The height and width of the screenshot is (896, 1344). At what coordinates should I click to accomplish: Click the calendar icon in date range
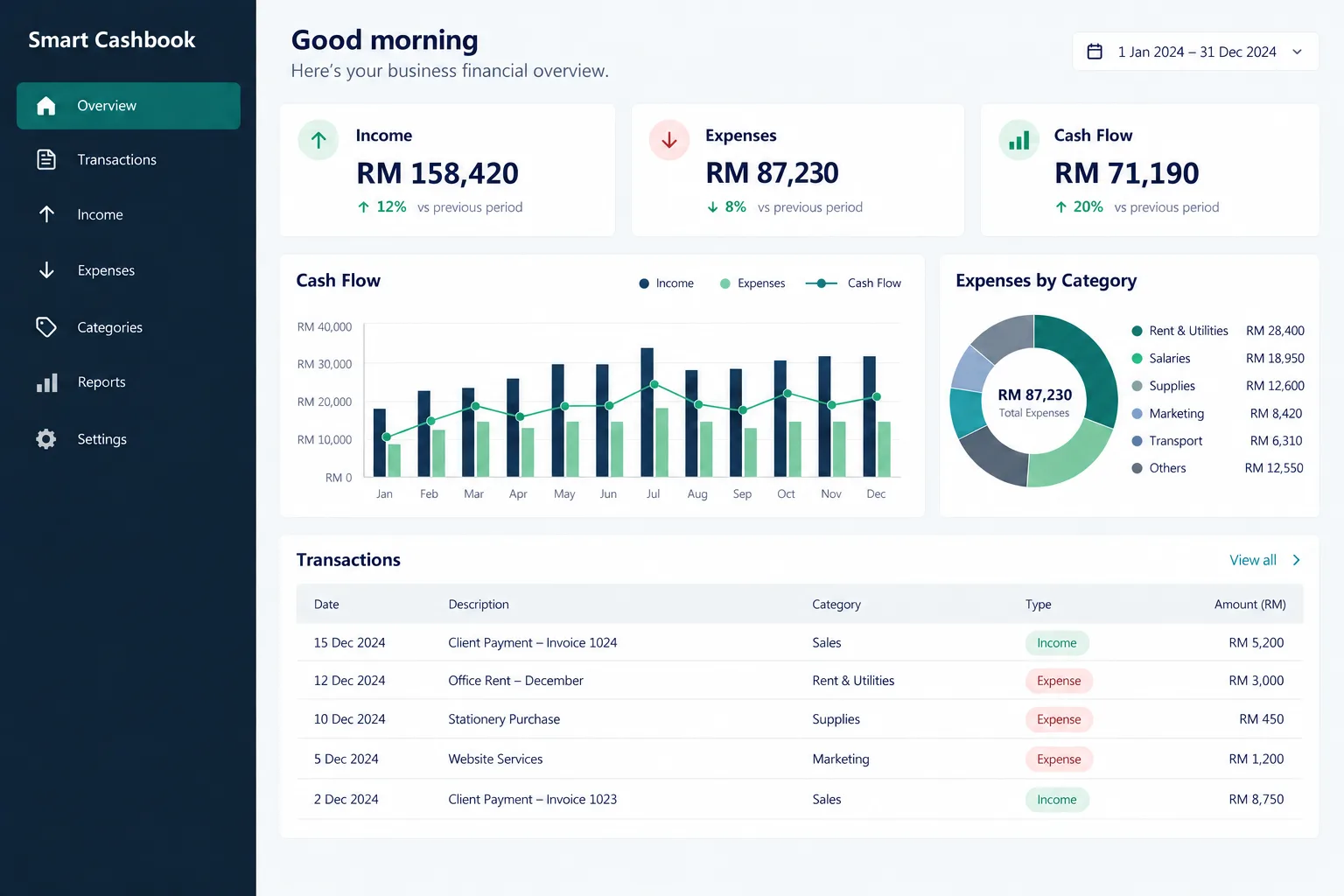[1095, 52]
